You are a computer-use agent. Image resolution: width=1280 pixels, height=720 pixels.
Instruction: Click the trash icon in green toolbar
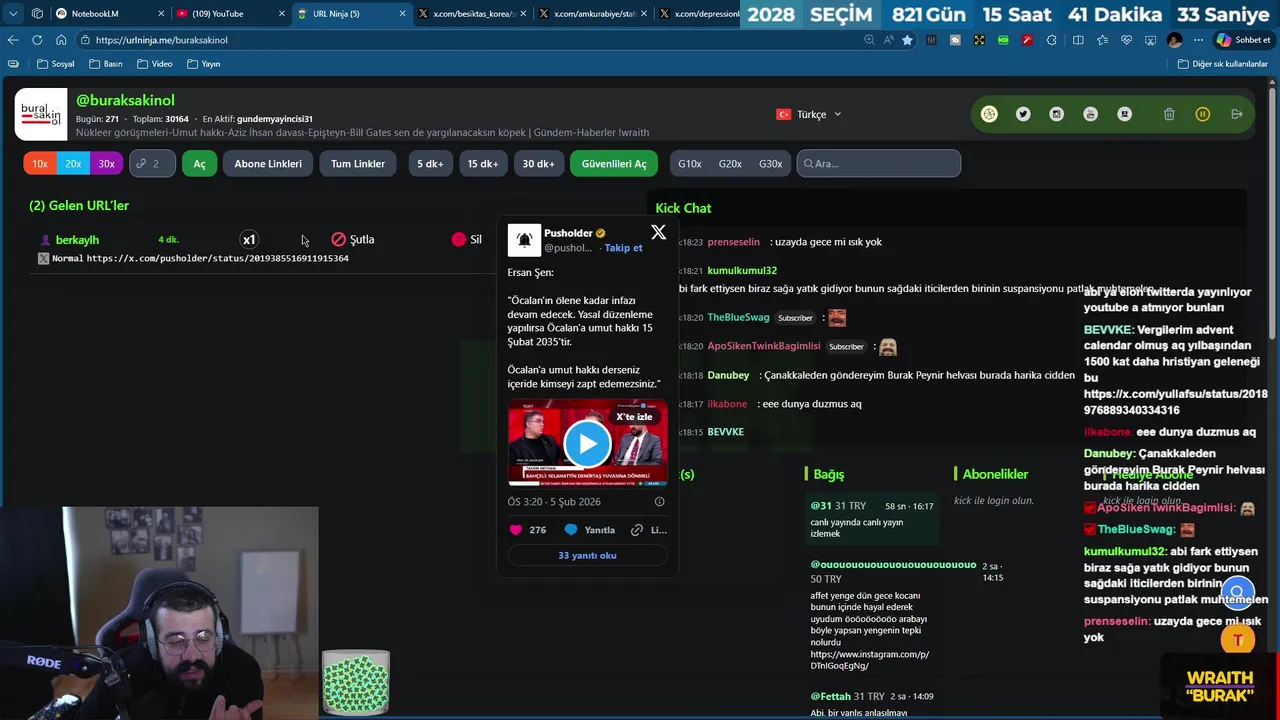[x=1169, y=114]
